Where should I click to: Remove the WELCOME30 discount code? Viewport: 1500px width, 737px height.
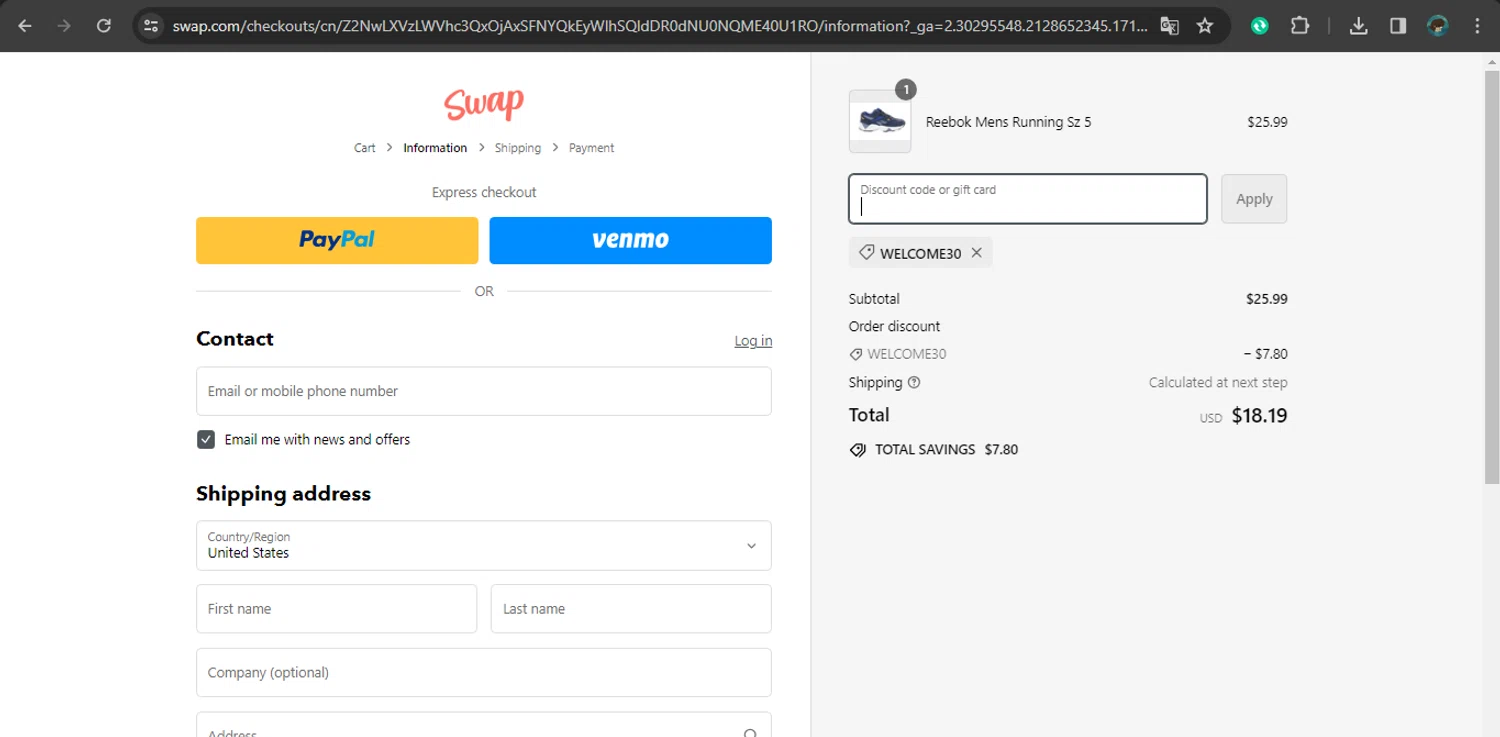(x=976, y=253)
